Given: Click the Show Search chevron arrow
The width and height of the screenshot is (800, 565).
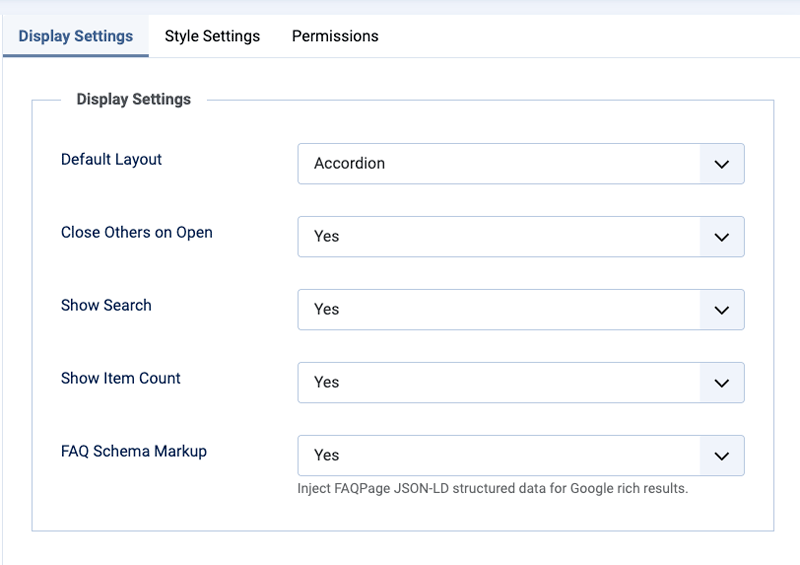Looking at the screenshot, I should 722,310.
